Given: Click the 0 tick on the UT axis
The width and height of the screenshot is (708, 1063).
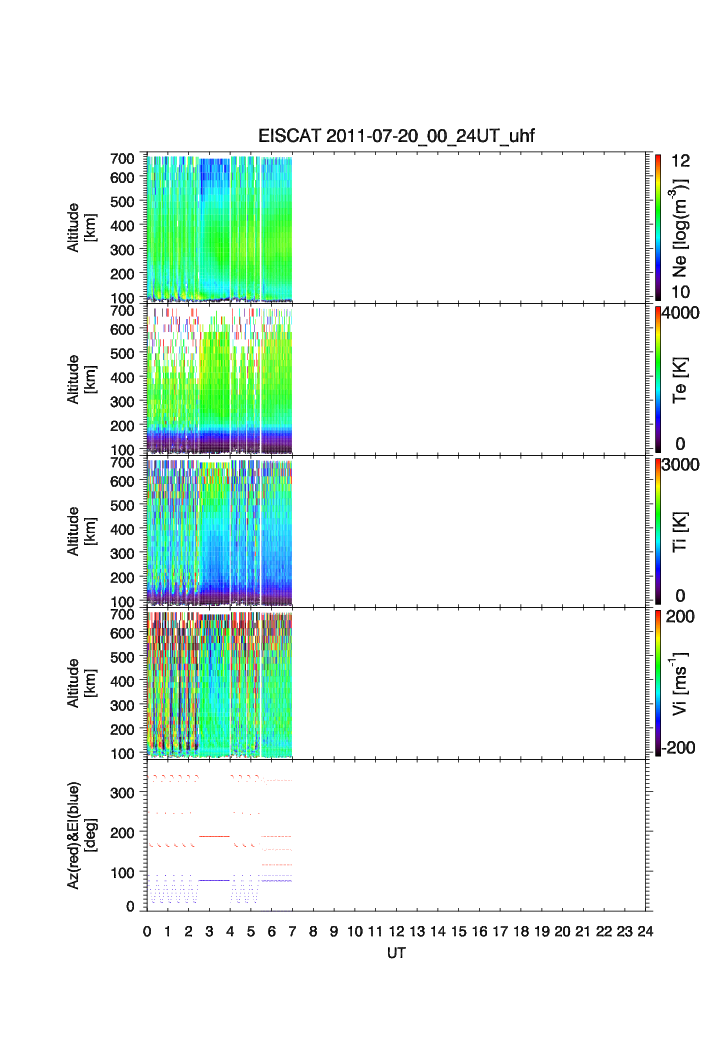Looking at the screenshot, I should coord(147,931).
